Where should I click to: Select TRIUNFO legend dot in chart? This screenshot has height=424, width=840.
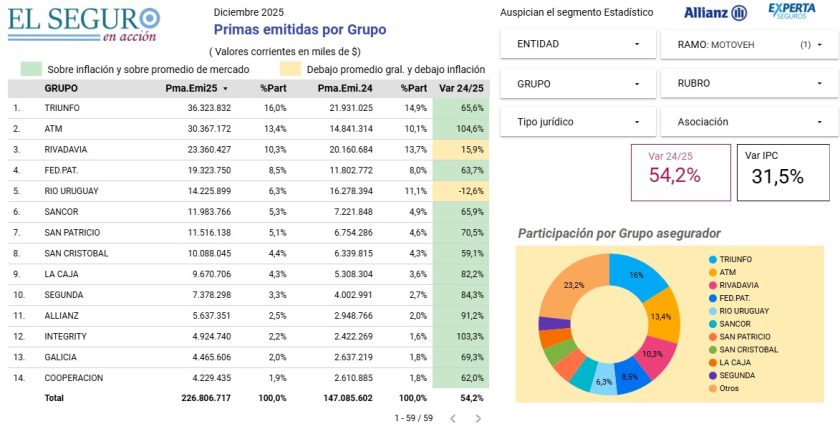click(x=712, y=259)
